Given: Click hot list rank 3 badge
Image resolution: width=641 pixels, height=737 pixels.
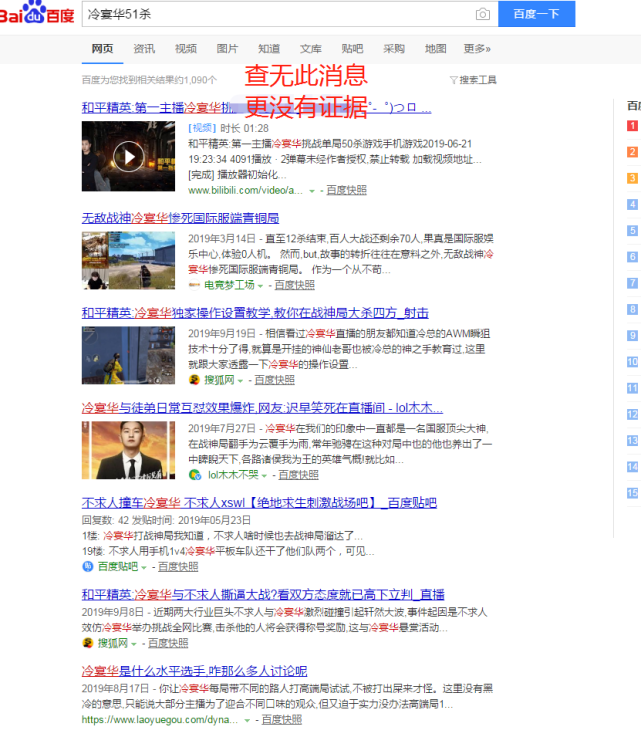Looking at the screenshot, I should [x=633, y=178].
